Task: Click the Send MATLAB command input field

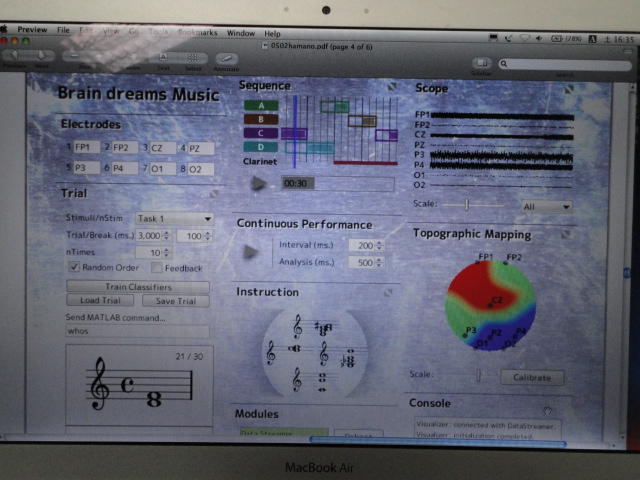Action: (x=137, y=331)
